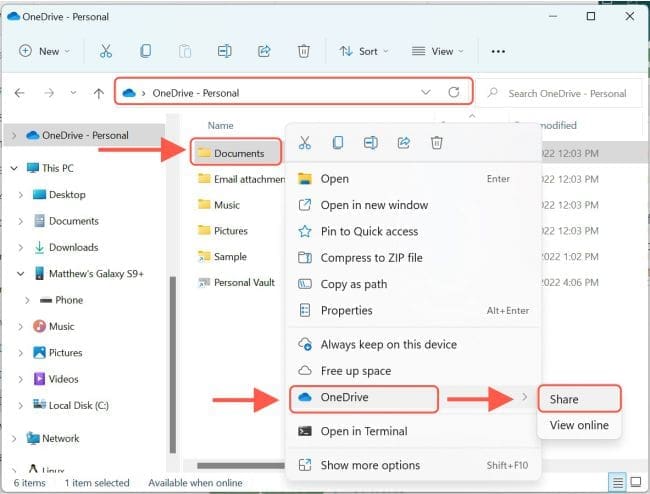Click the Search OneDrive - Personal field
Viewport: 650px width, 494px height.
pos(565,93)
